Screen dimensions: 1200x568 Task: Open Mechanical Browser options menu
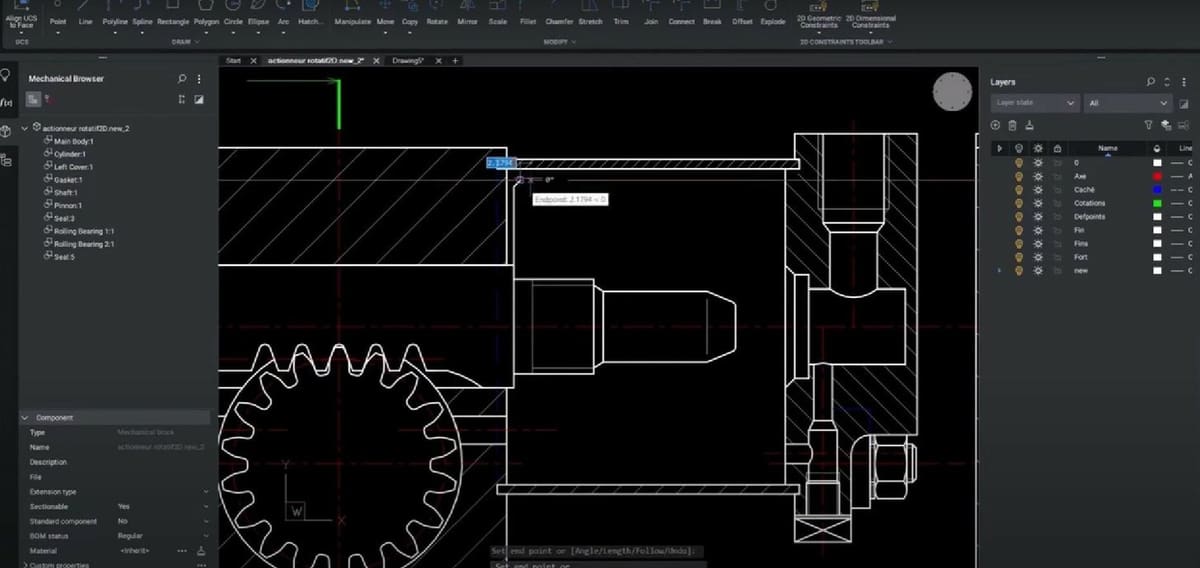[199, 78]
